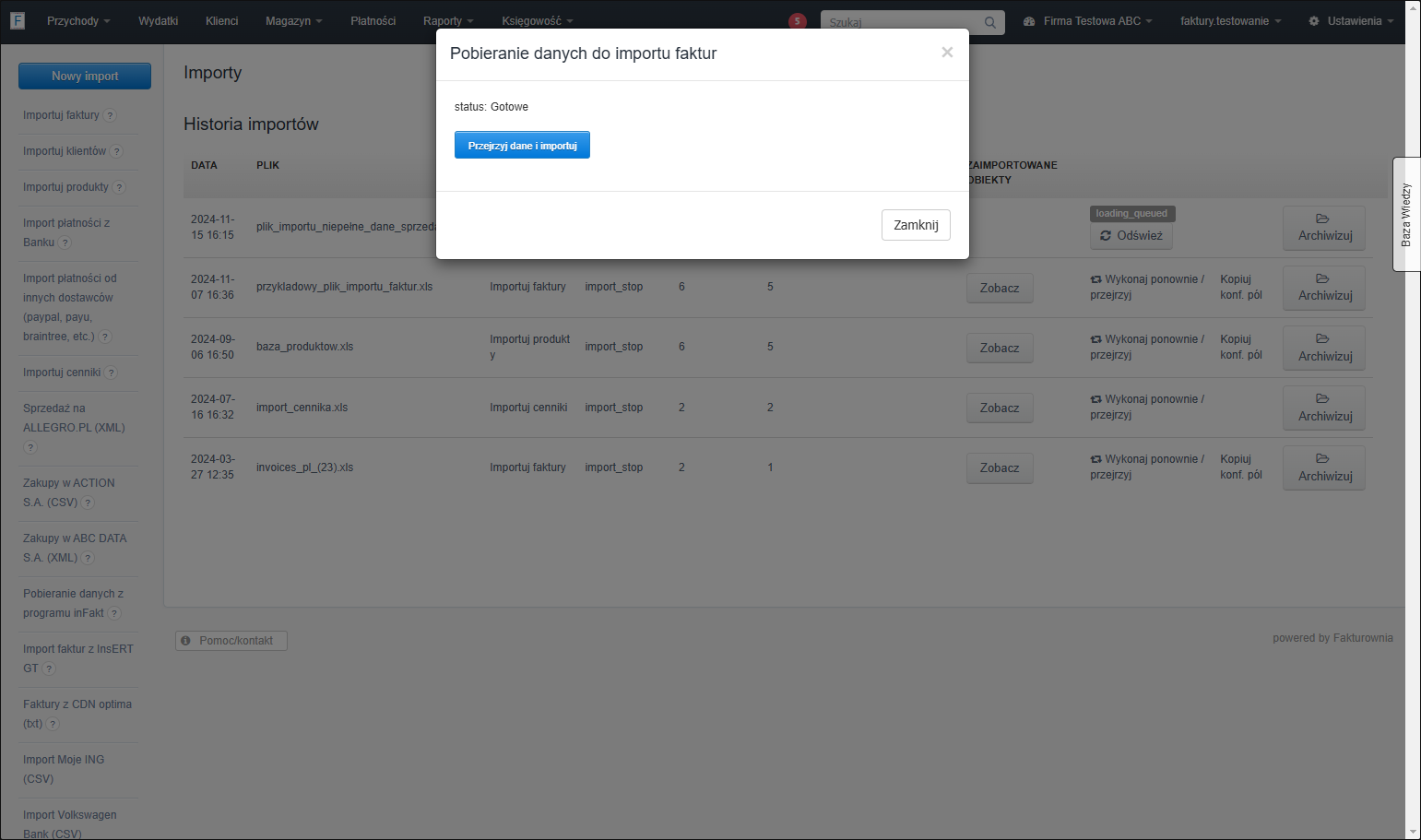This screenshot has height=840, width=1421.
Task: Open Klienci menu item
Action: [222, 21]
